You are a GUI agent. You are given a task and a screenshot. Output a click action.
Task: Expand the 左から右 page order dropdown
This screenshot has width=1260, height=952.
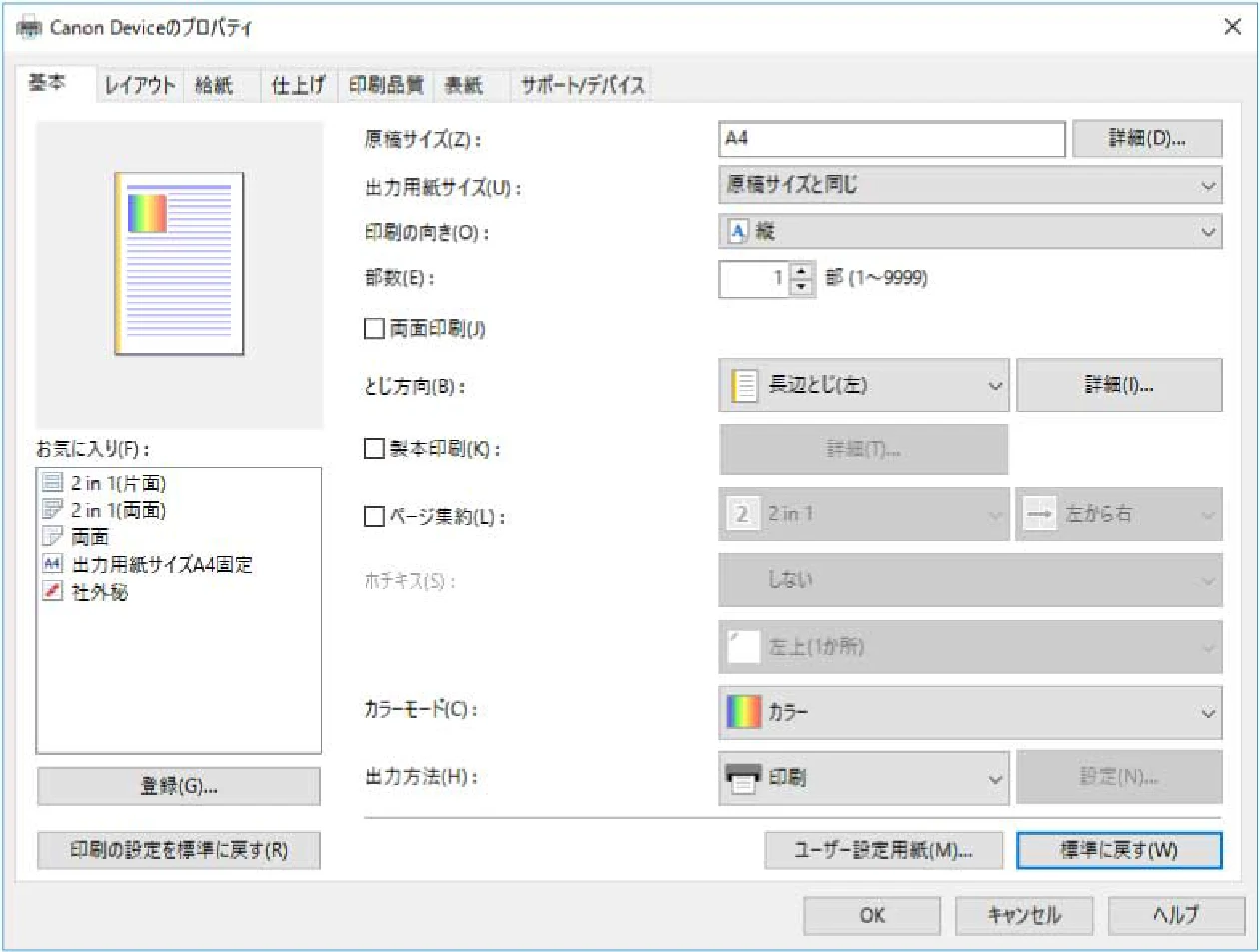click(1119, 514)
